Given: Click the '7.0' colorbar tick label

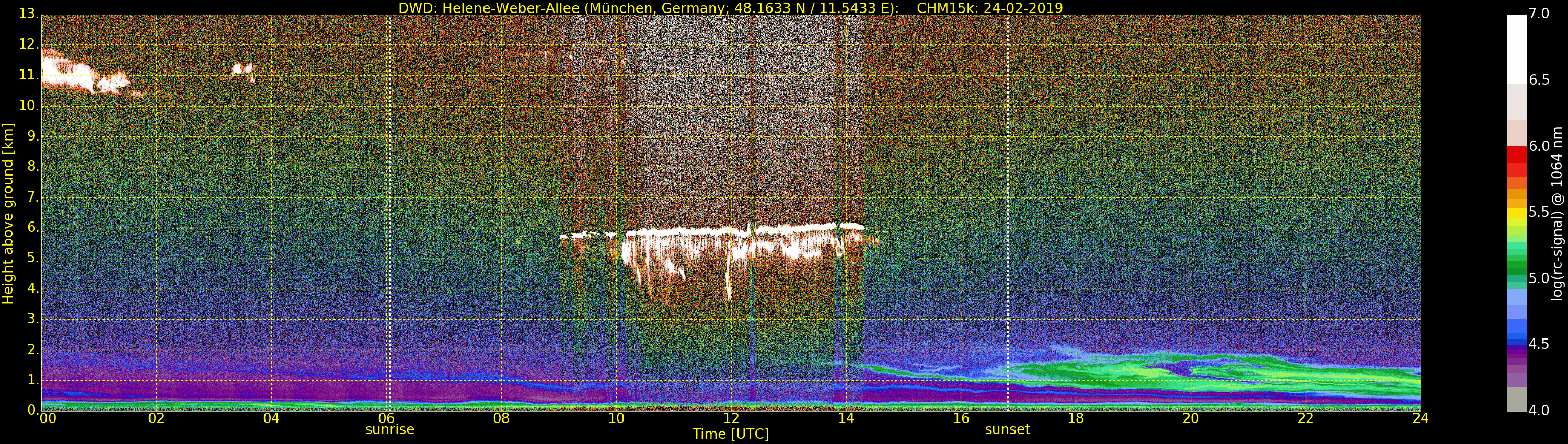Looking at the screenshot, I should point(1539,14).
